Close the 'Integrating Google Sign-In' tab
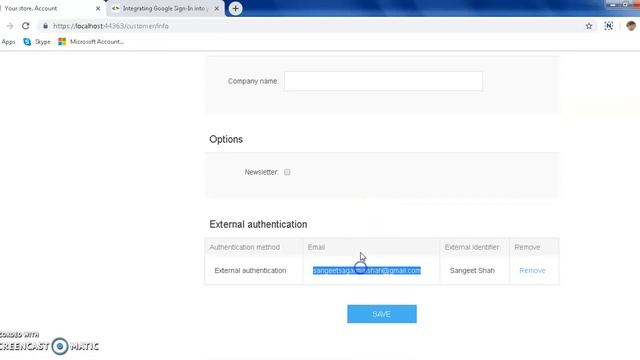Screen dimensions: 640x360 pyautogui.click(x=217, y=8)
